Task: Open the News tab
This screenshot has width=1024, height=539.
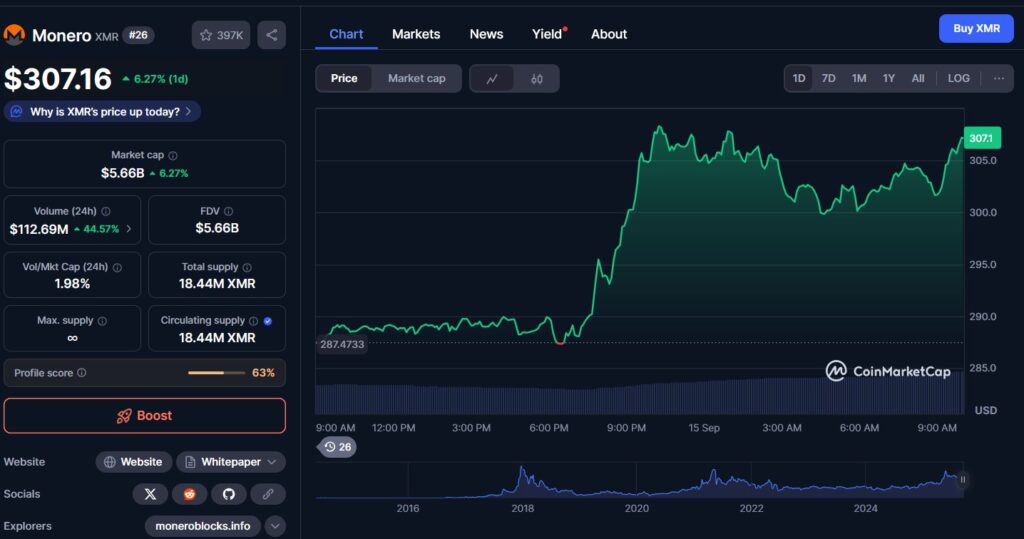Action: pos(487,34)
